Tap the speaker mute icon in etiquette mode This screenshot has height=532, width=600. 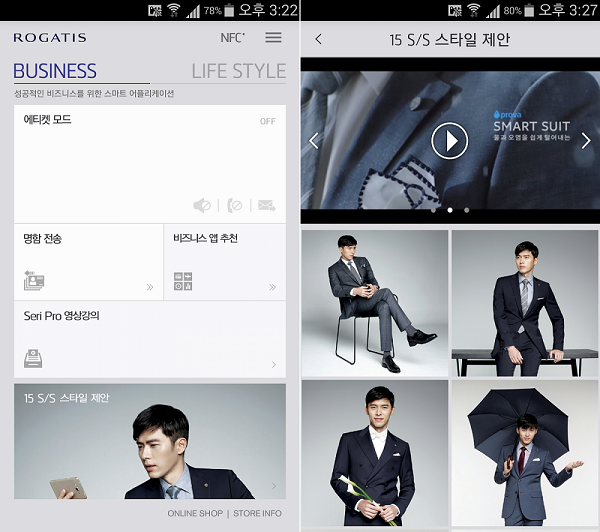point(202,205)
